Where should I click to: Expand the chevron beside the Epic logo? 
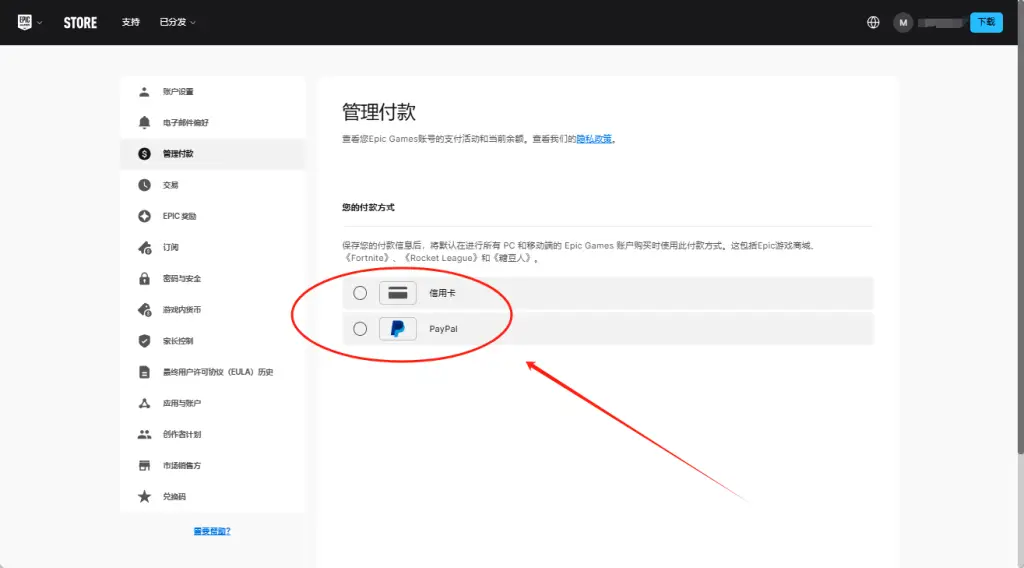pos(40,22)
